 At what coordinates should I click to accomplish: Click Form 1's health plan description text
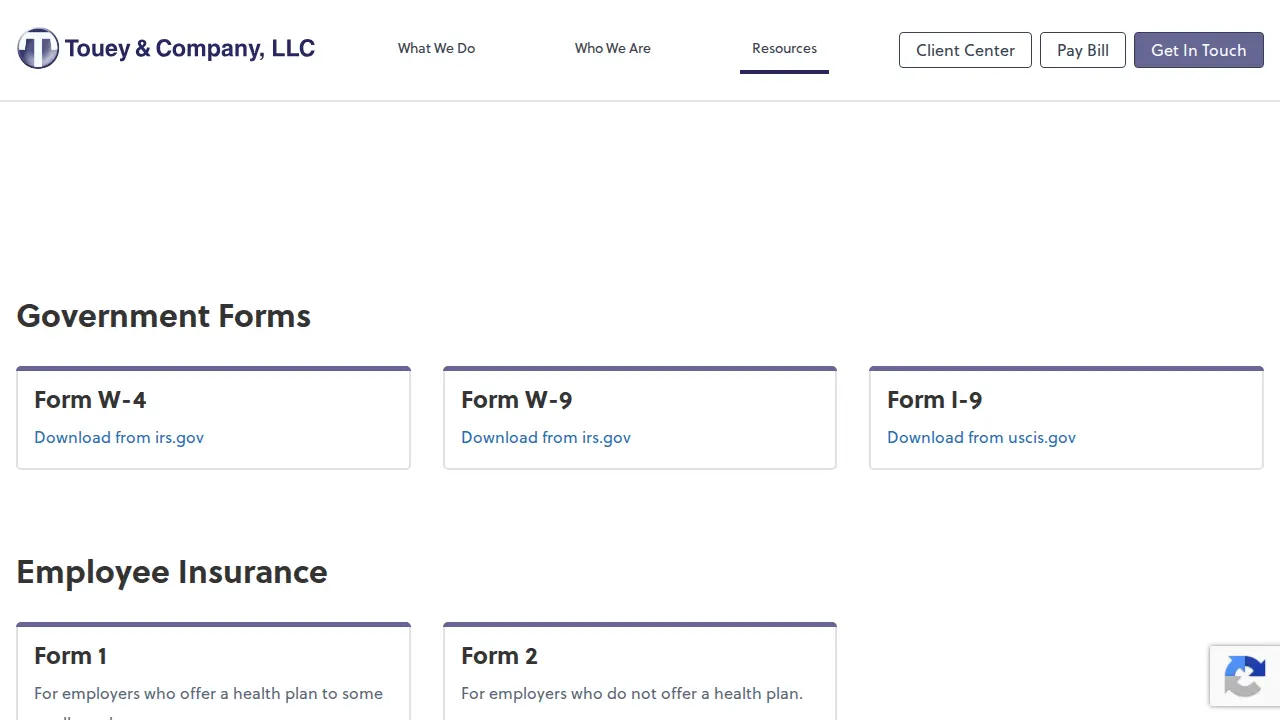(208, 702)
